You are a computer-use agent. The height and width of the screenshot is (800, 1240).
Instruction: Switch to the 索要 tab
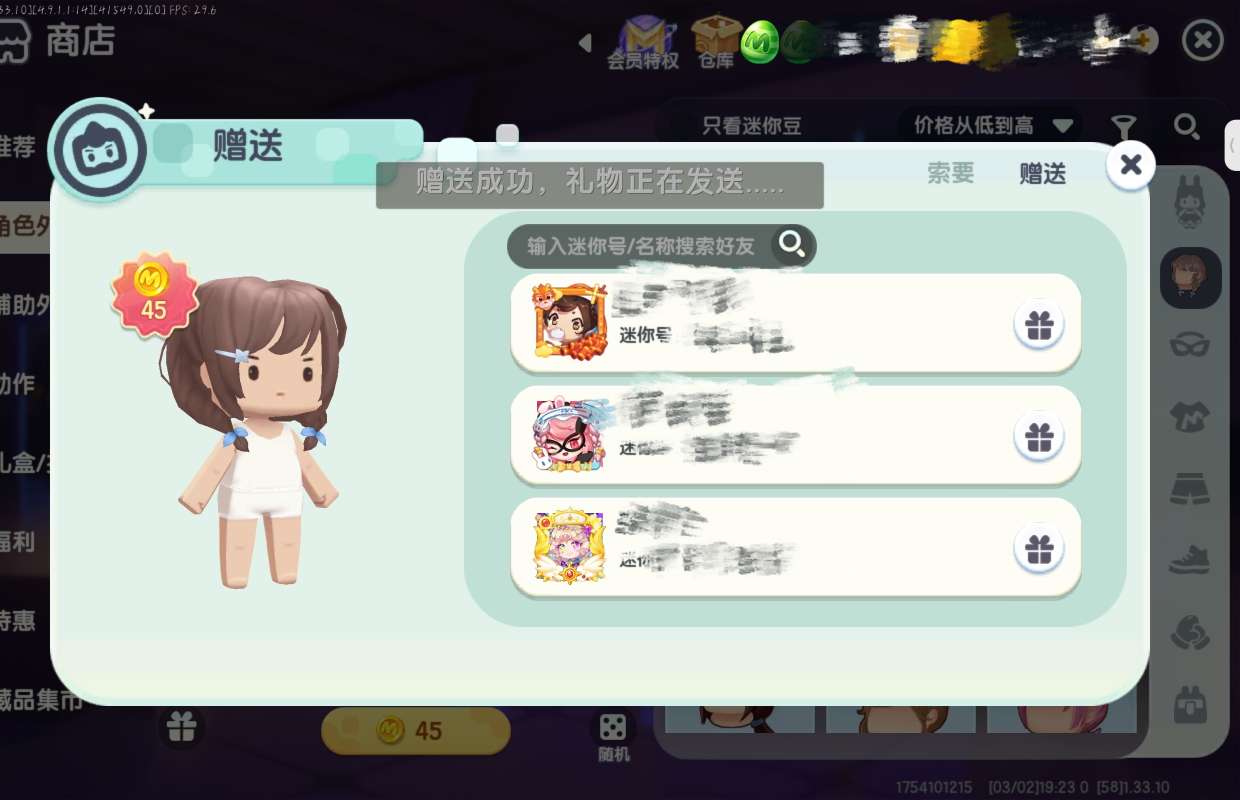point(950,173)
